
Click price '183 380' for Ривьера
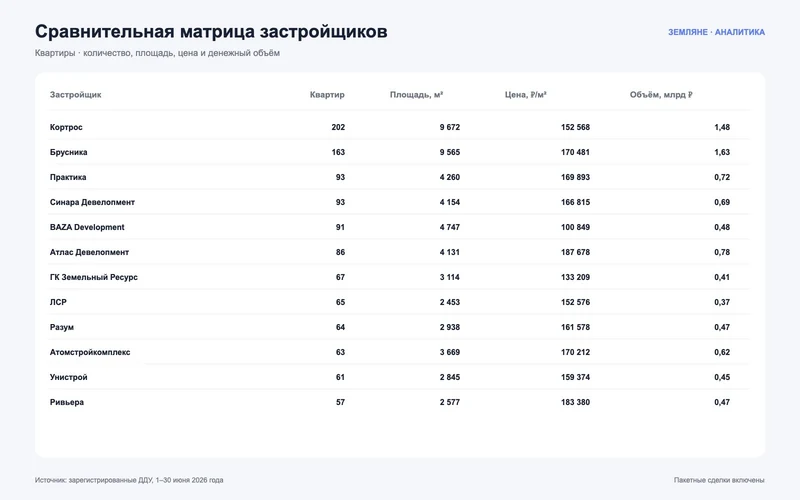pyautogui.click(x=576, y=402)
